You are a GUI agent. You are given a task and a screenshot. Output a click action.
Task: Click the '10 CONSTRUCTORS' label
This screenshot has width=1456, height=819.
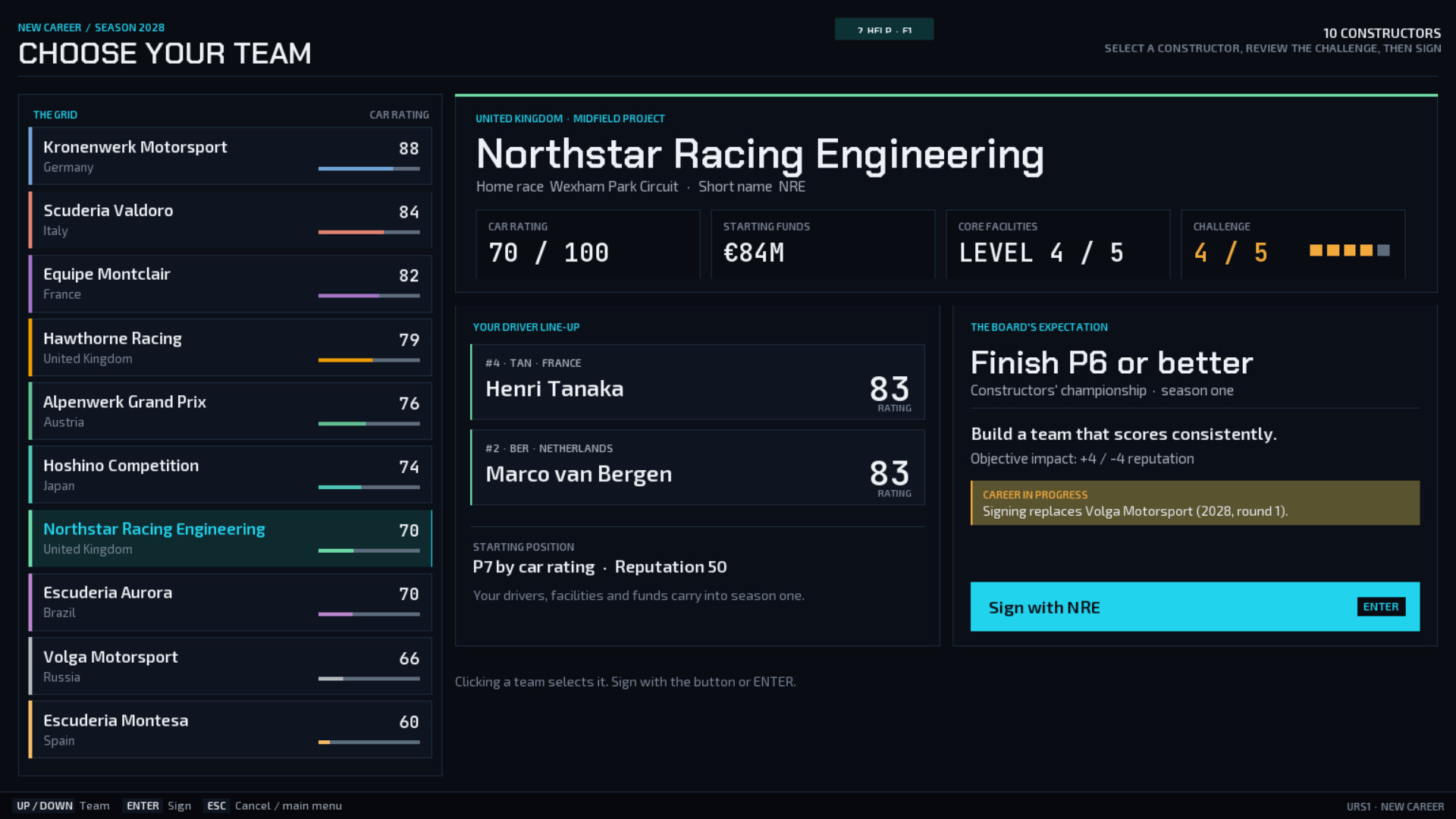click(x=1382, y=33)
